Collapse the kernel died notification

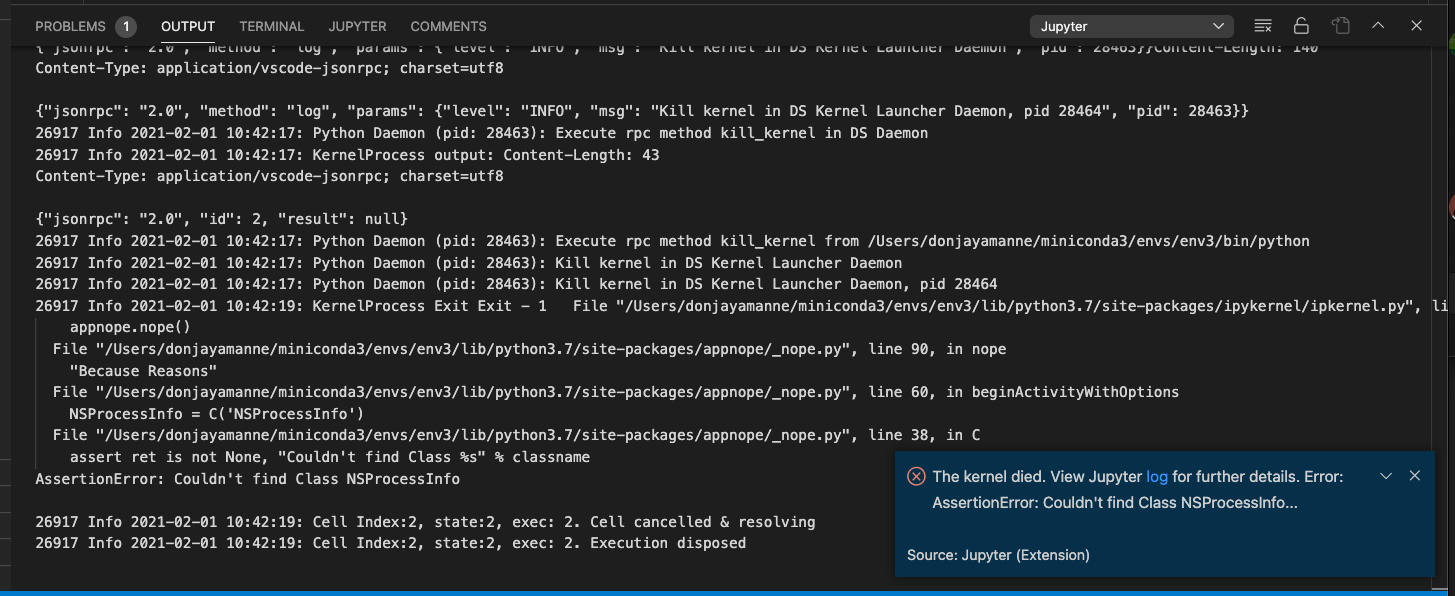click(x=1386, y=476)
